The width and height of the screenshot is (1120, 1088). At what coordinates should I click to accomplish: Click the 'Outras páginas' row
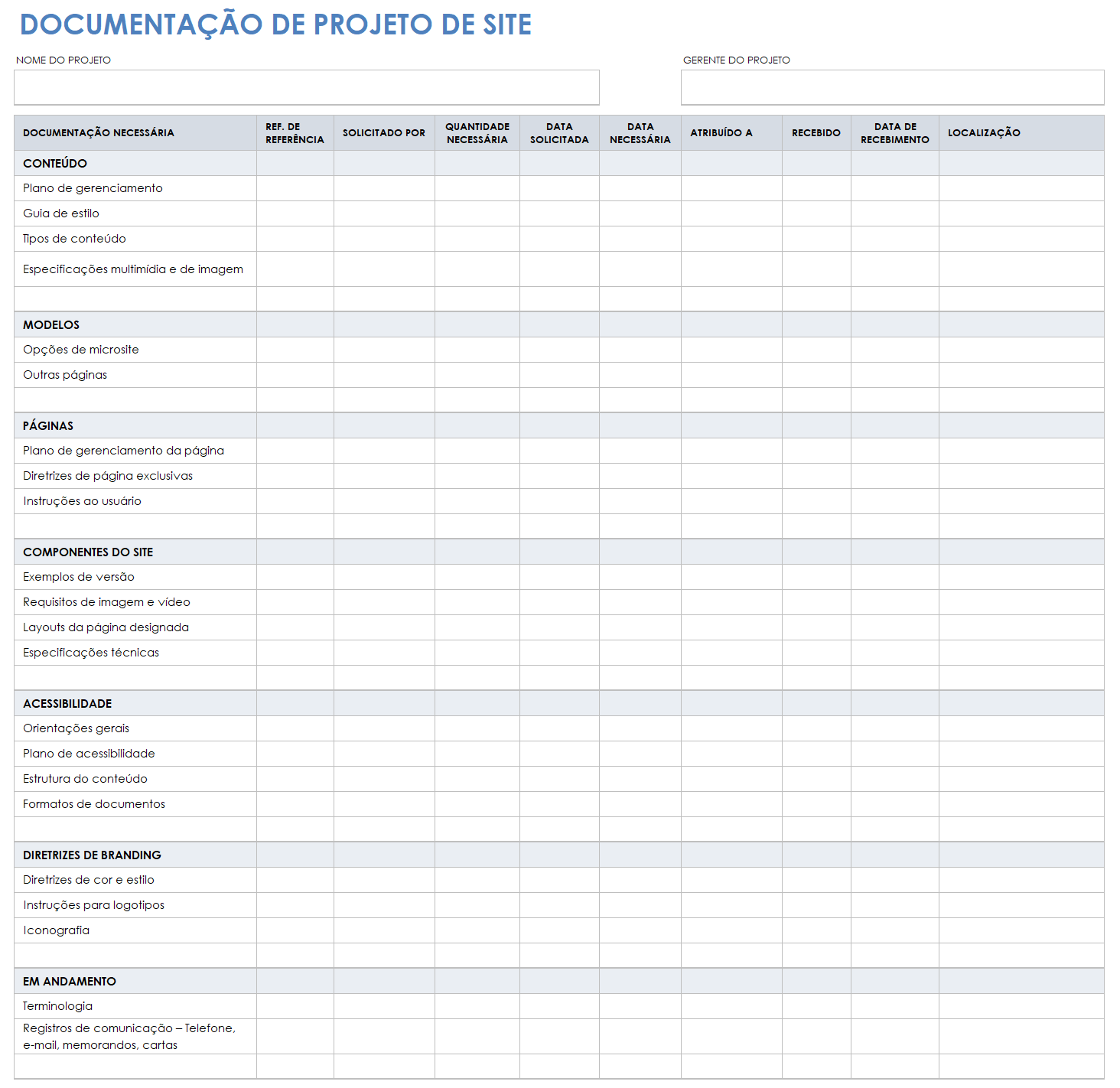coord(559,375)
